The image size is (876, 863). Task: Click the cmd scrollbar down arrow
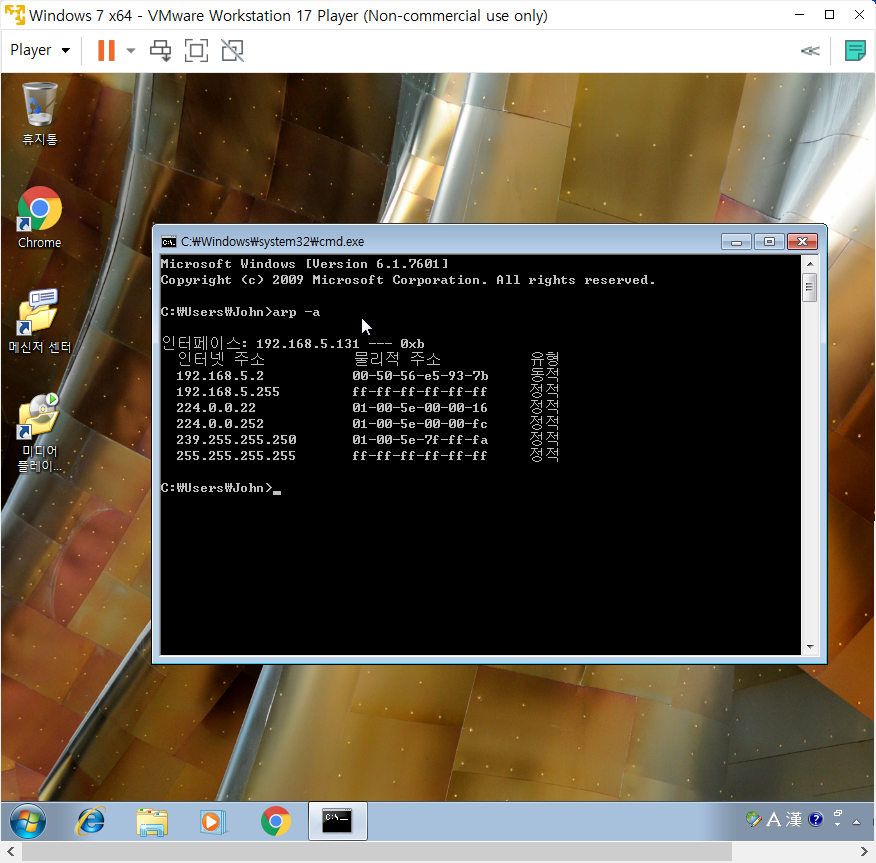pyautogui.click(x=810, y=647)
